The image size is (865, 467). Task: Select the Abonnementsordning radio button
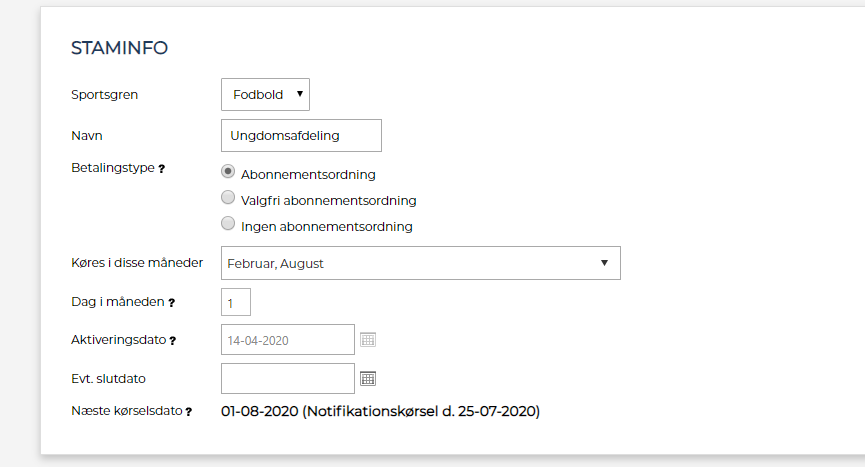(x=228, y=172)
